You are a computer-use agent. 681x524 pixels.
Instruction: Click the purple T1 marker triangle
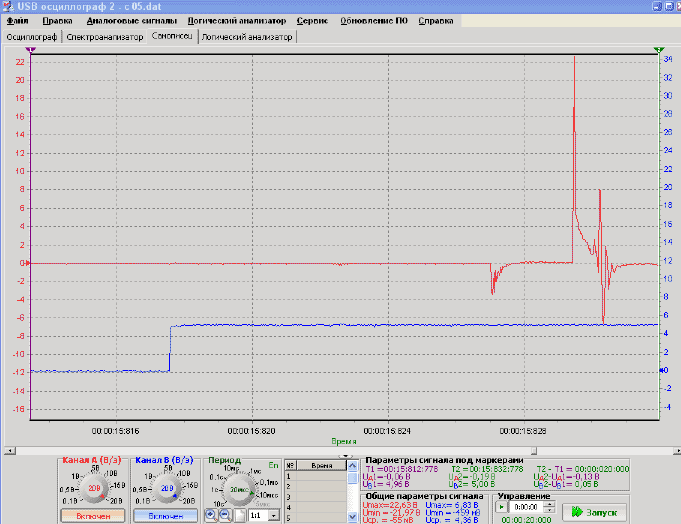pyautogui.click(x=30, y=50)
